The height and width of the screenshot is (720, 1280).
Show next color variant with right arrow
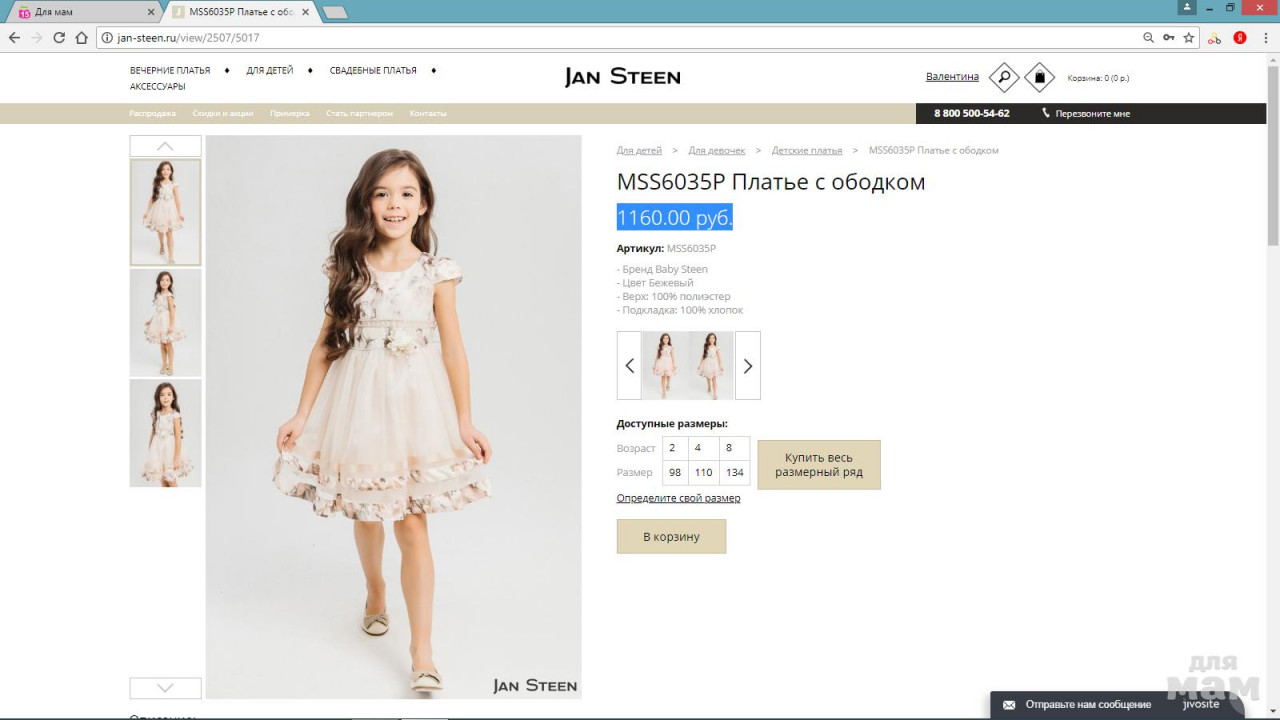747,366
